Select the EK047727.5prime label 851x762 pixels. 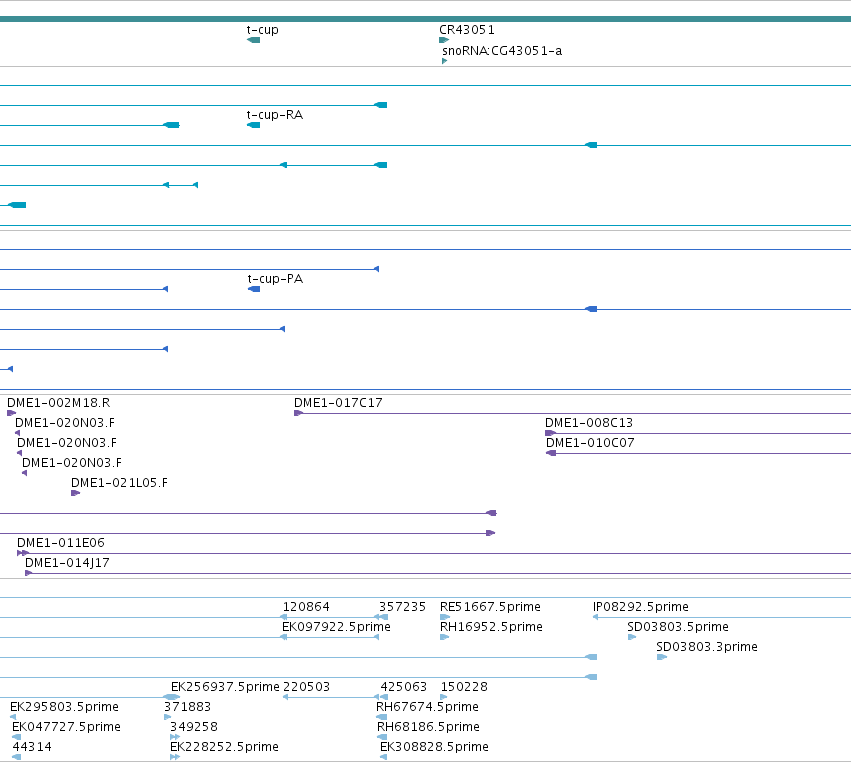pyautogui.click(x=66, y=727)
